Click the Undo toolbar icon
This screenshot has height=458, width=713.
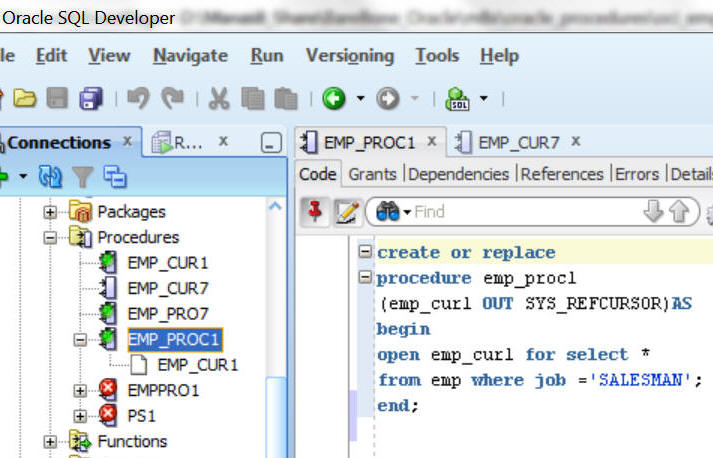tap(138, 98)
